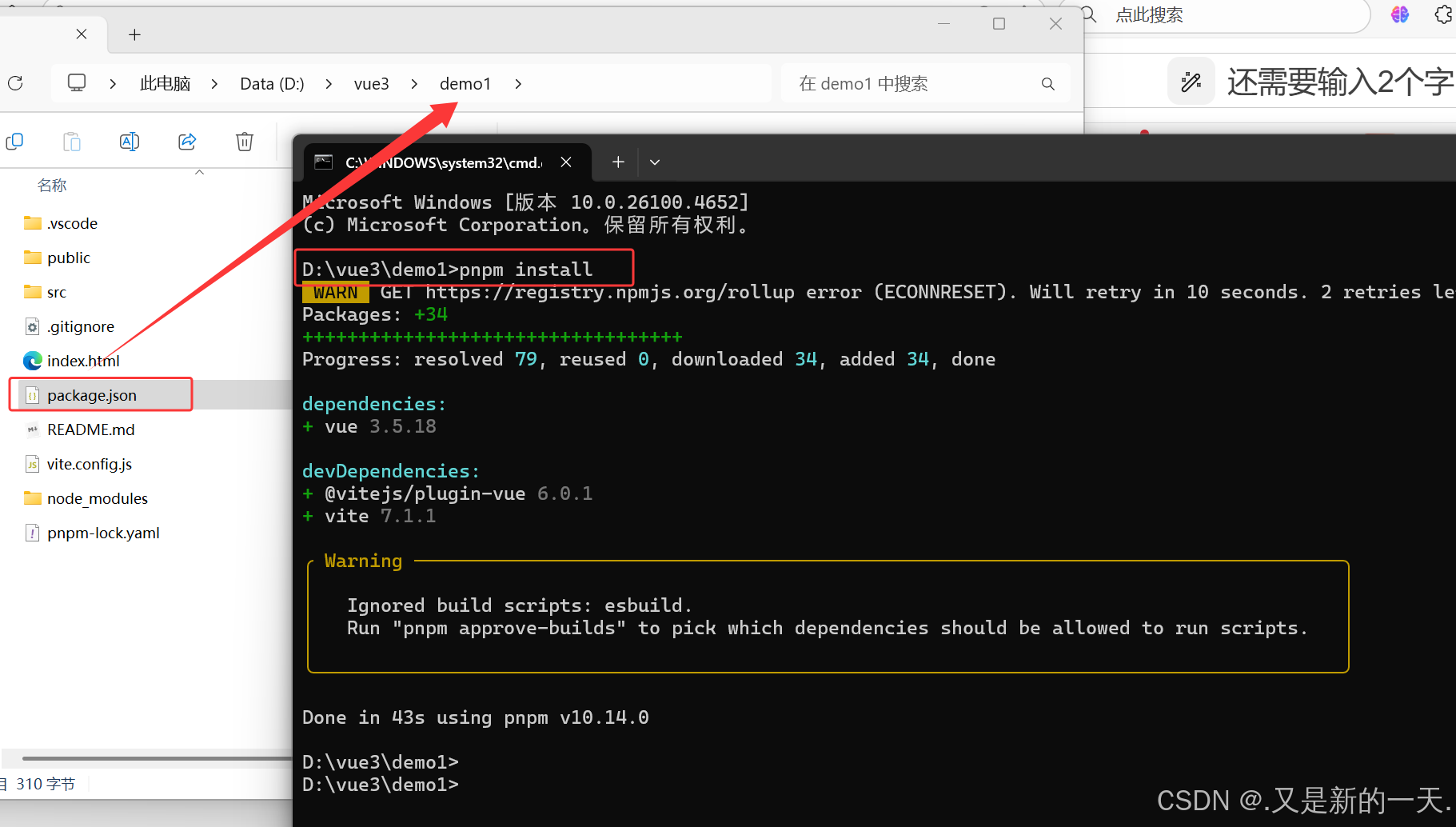This screenshot has height=827, width=1456.
Task: Click the 名称 column header
Action: tap(52, 186)
